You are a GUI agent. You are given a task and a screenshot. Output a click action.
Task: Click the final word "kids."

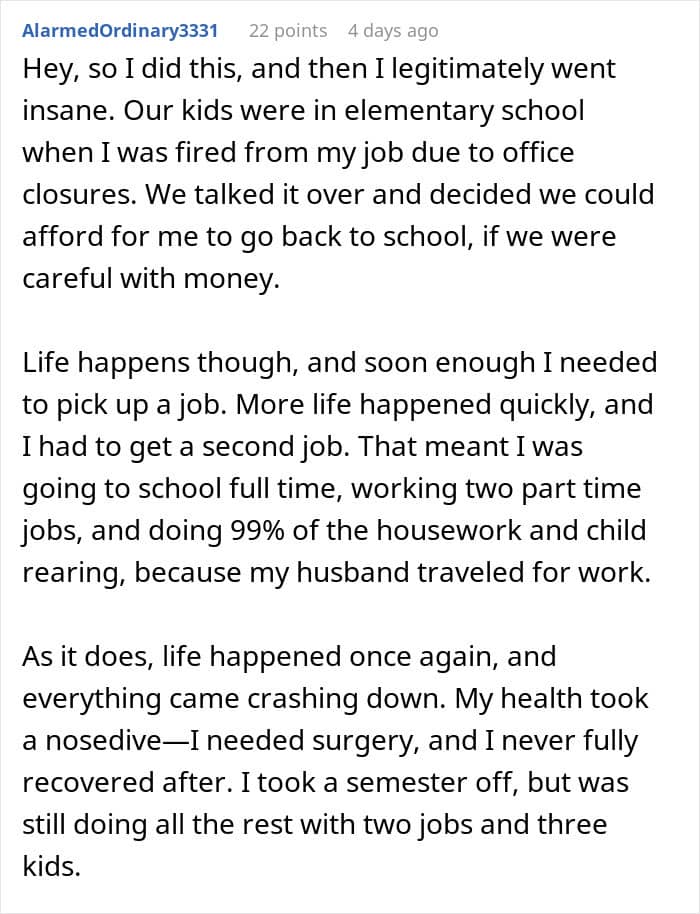point(52,867)
